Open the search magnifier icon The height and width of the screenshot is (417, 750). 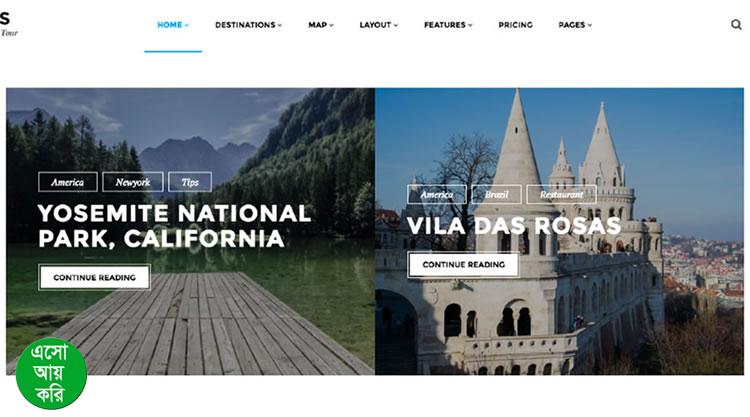(x=736, y=24)
